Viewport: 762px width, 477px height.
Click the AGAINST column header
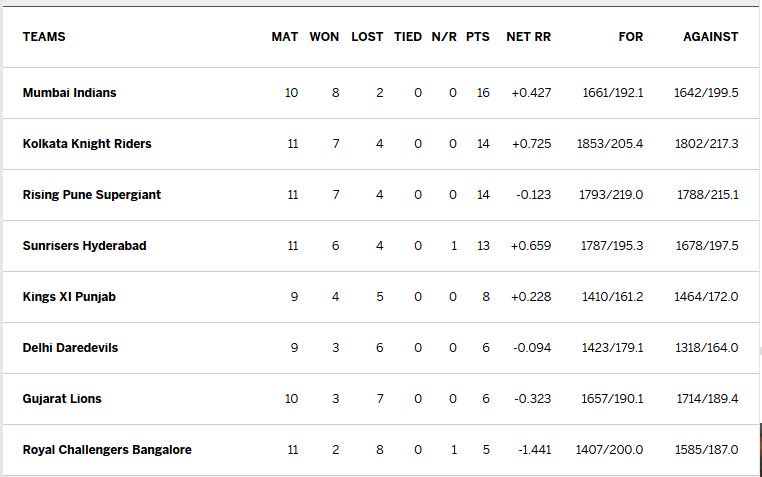pos(710,37)
